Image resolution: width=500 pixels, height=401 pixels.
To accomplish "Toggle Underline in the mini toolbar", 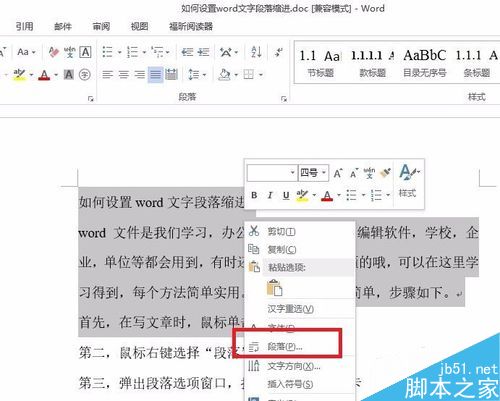I will point(286,195).
